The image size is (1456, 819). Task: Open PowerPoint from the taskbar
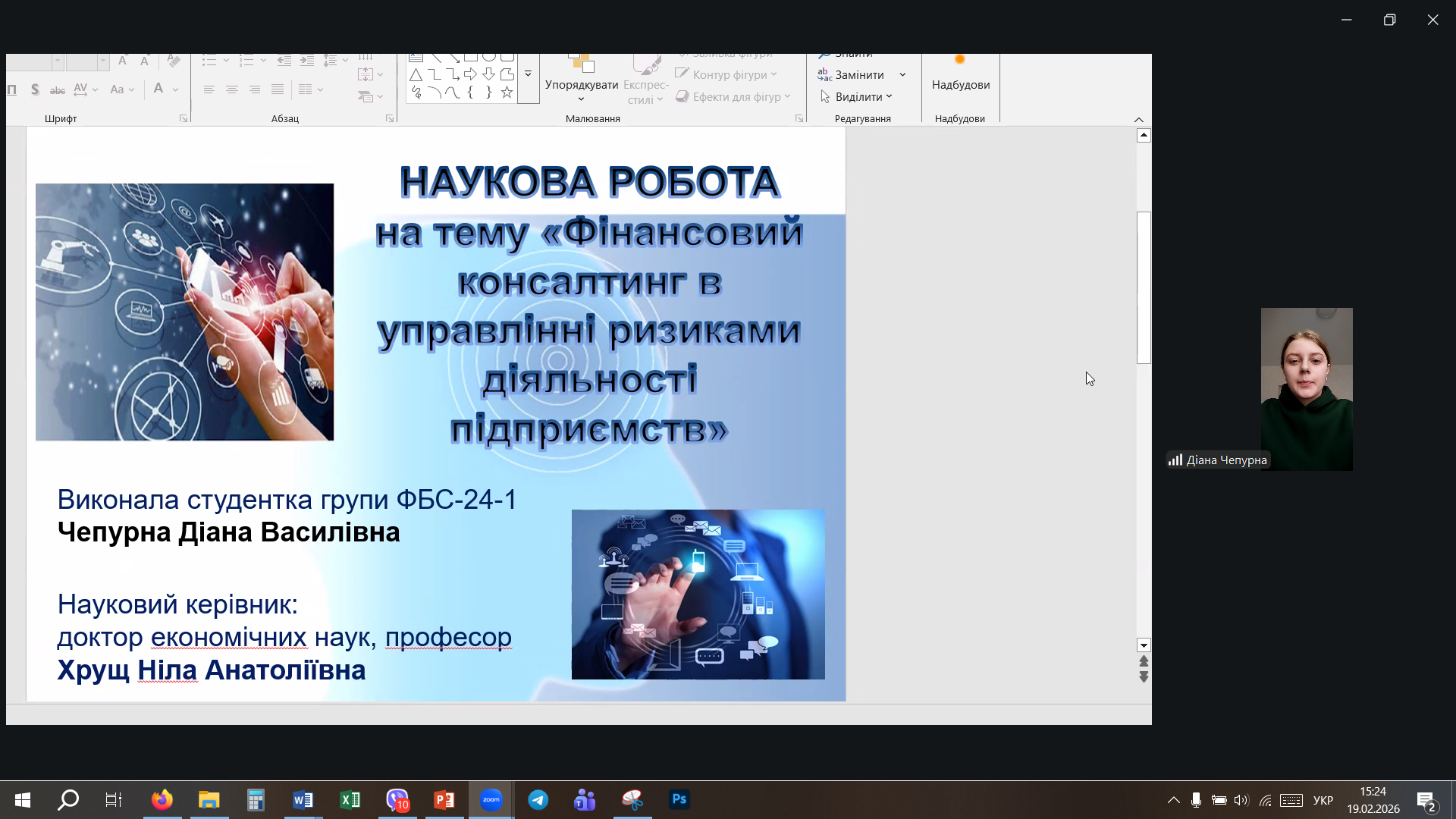[x=444, y=799]
